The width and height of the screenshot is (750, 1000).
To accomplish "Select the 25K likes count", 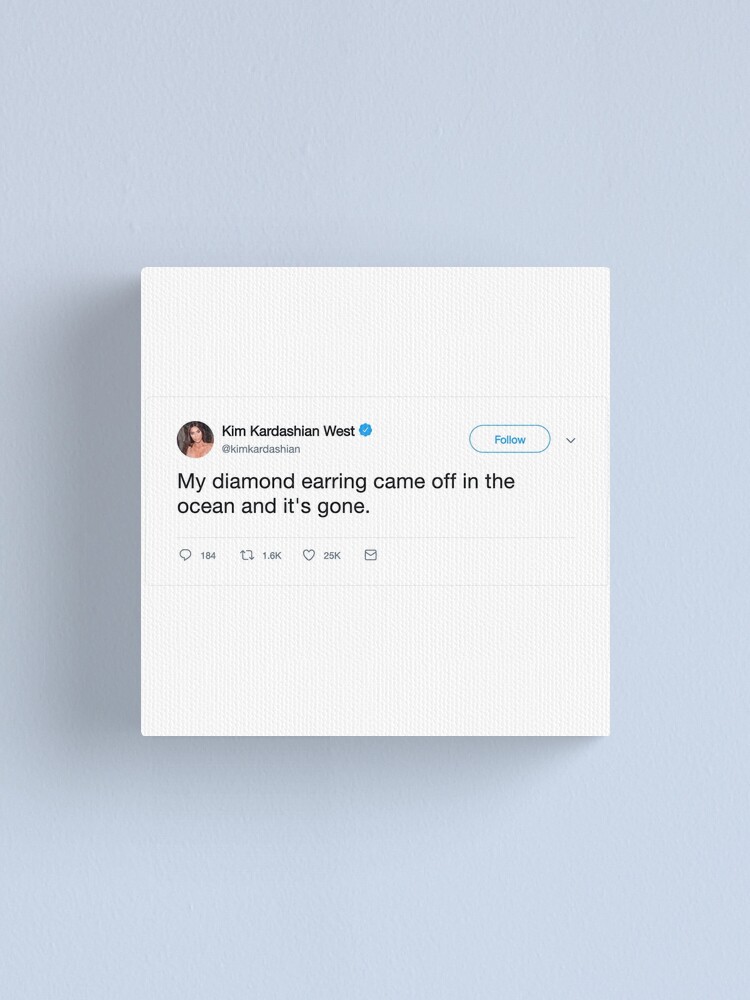I will point(332,555).
